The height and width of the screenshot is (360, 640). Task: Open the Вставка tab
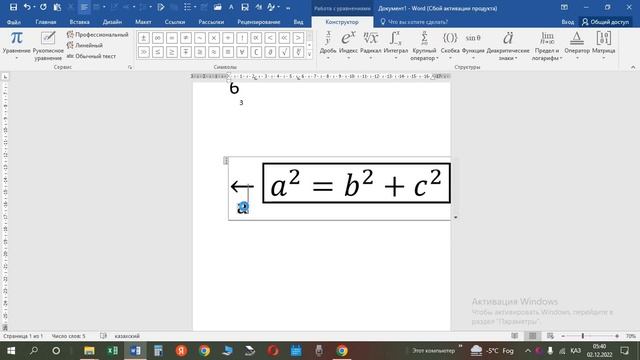coord(79,22)
